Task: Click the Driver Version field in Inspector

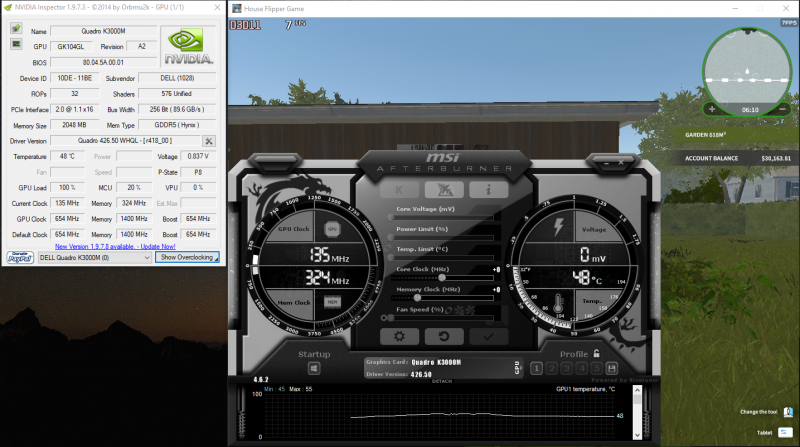Action: point(126,140)
